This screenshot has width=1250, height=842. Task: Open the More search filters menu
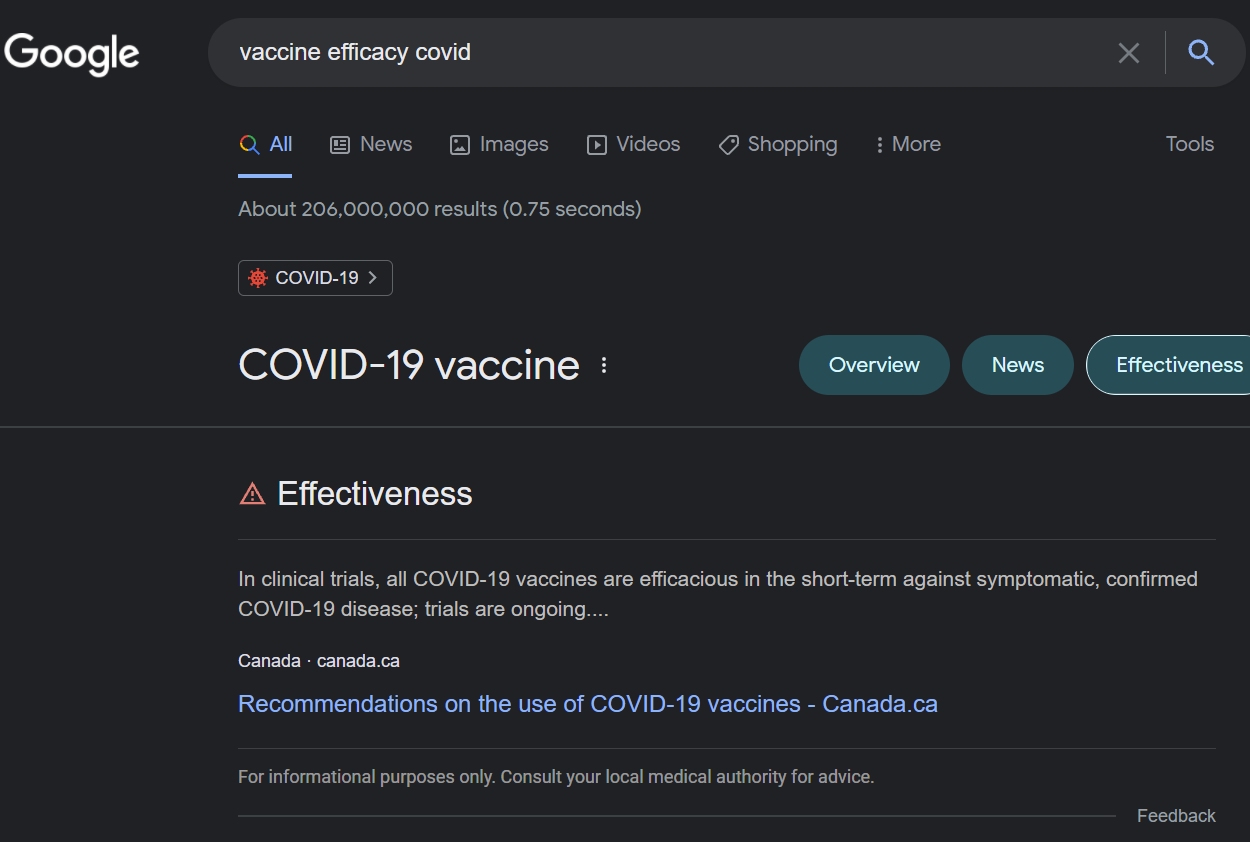point(908,144)
